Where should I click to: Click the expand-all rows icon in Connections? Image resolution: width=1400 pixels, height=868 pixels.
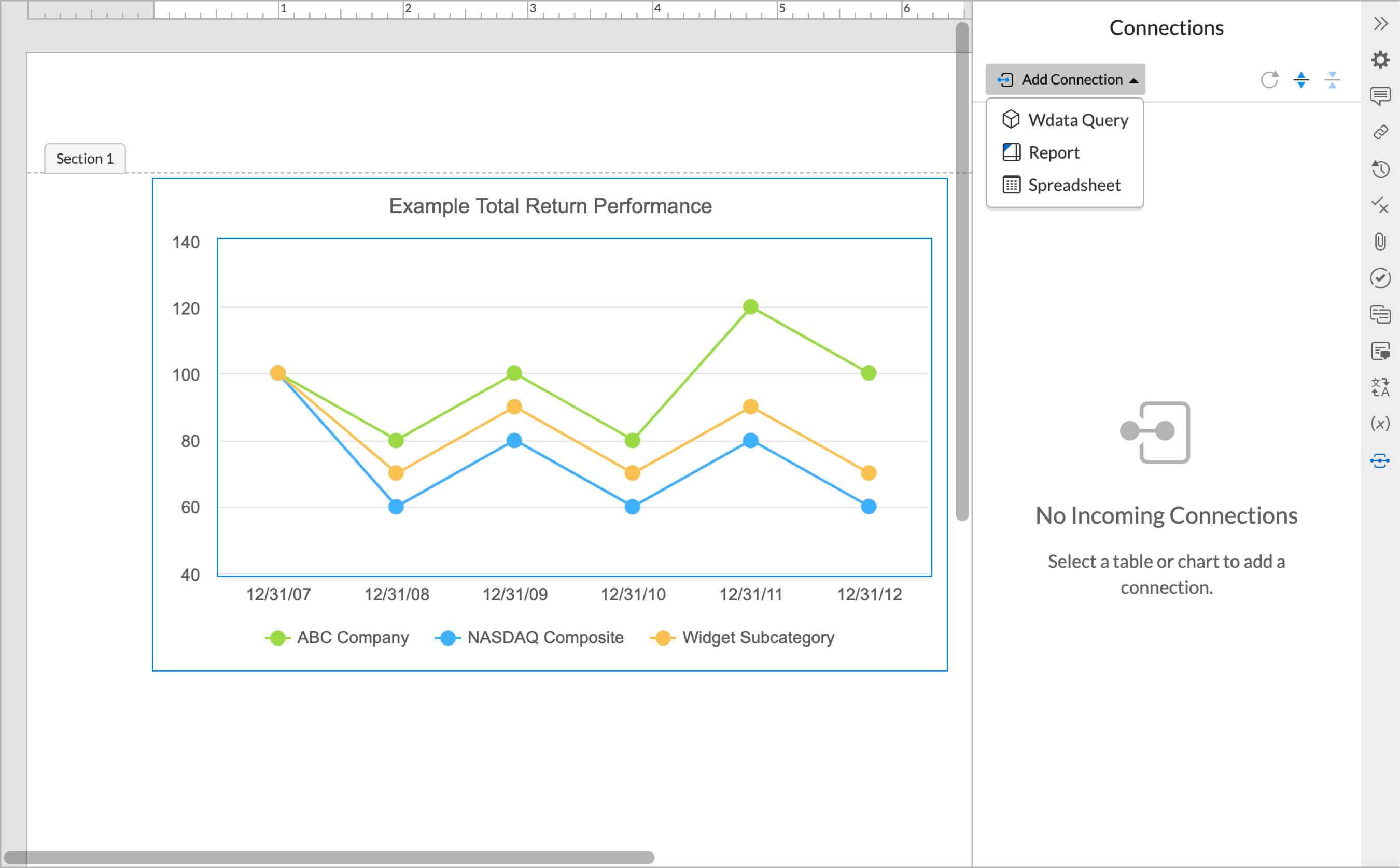[1301, 80]
